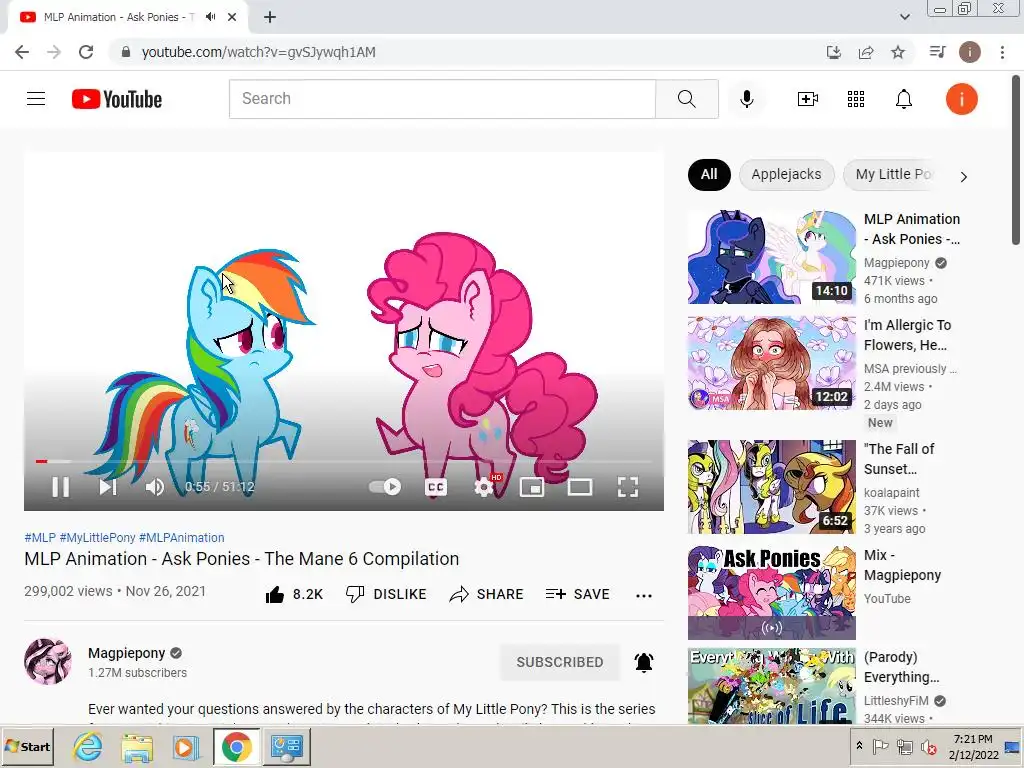This screenshot has width=1024, height=768.
Task: Click the #MLP hashtag
Action: point(40,537)
